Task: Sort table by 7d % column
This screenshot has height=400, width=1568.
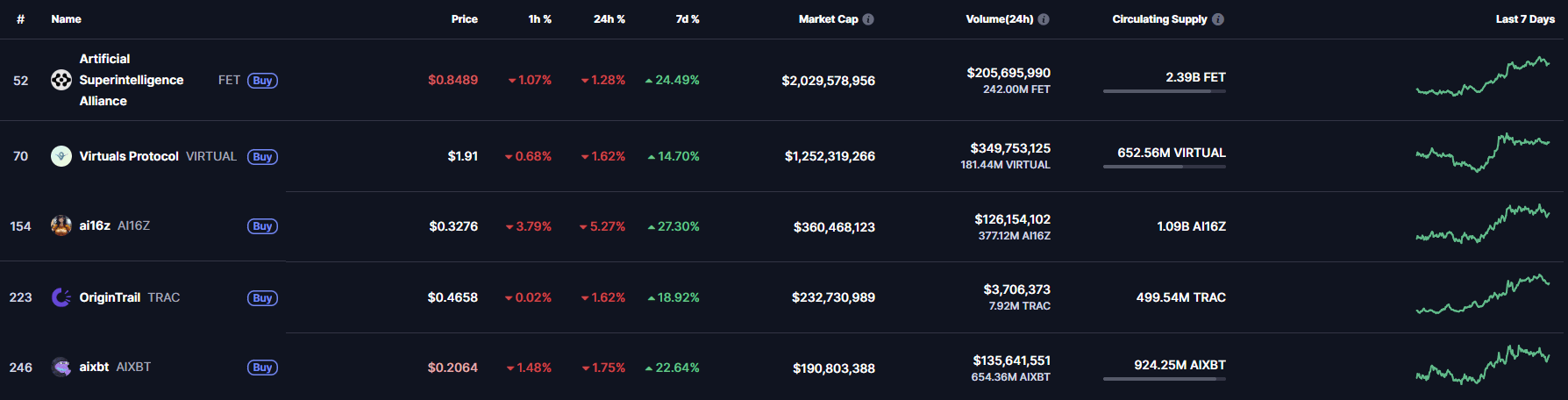Action: click(688, 19)
